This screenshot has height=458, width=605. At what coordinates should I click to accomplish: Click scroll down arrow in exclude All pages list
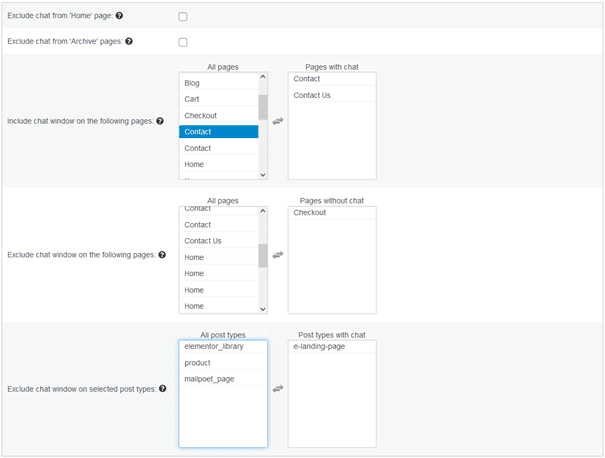coord(263,309)
